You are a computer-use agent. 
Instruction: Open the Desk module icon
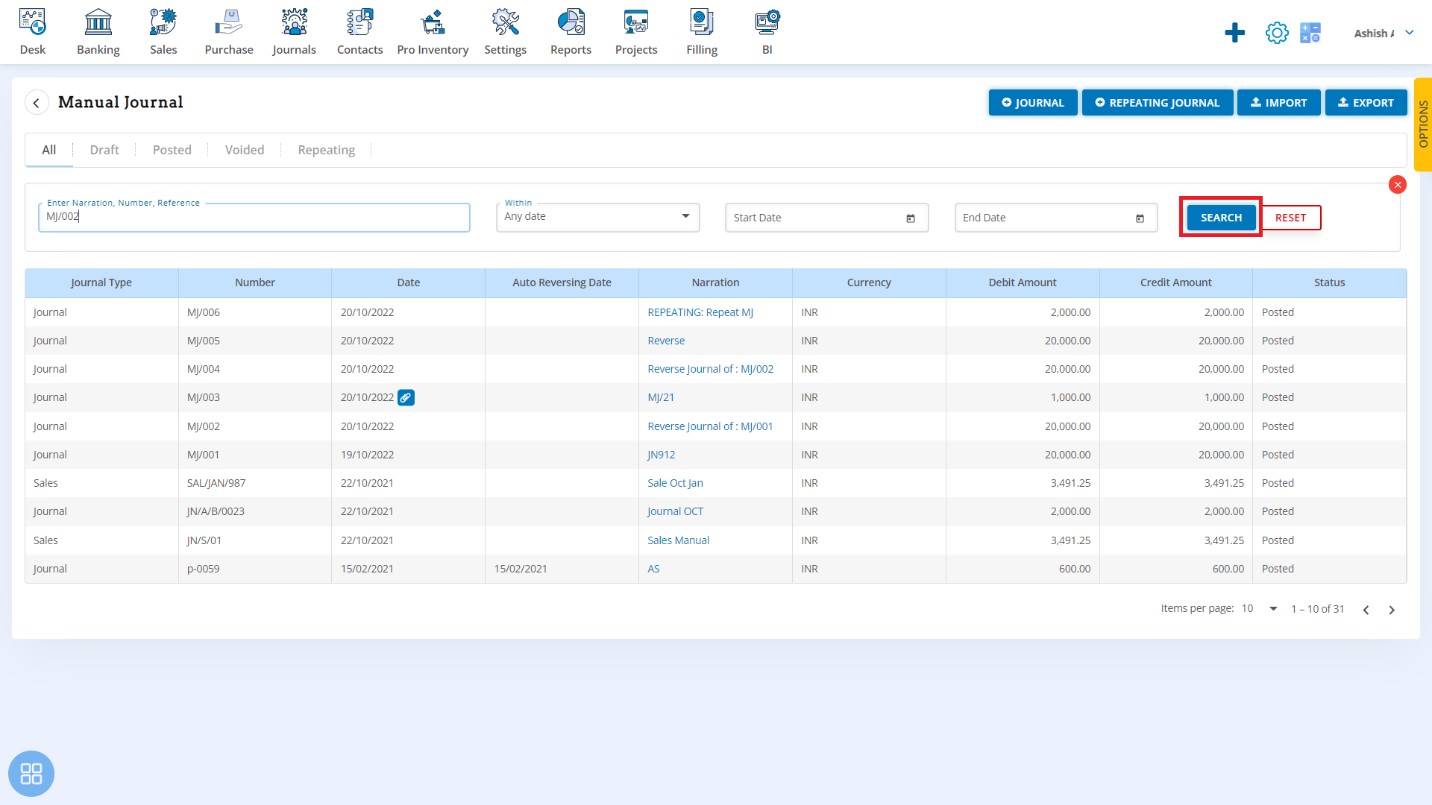coord(33,22)
